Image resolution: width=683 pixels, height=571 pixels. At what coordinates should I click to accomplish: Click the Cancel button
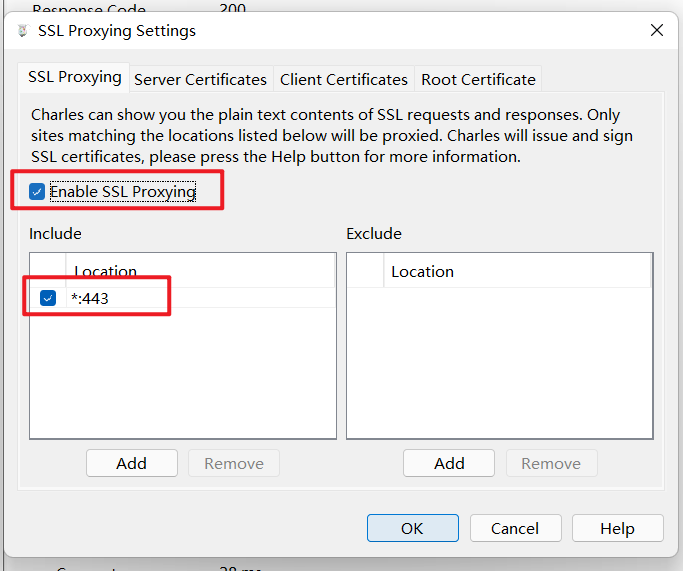515,528
